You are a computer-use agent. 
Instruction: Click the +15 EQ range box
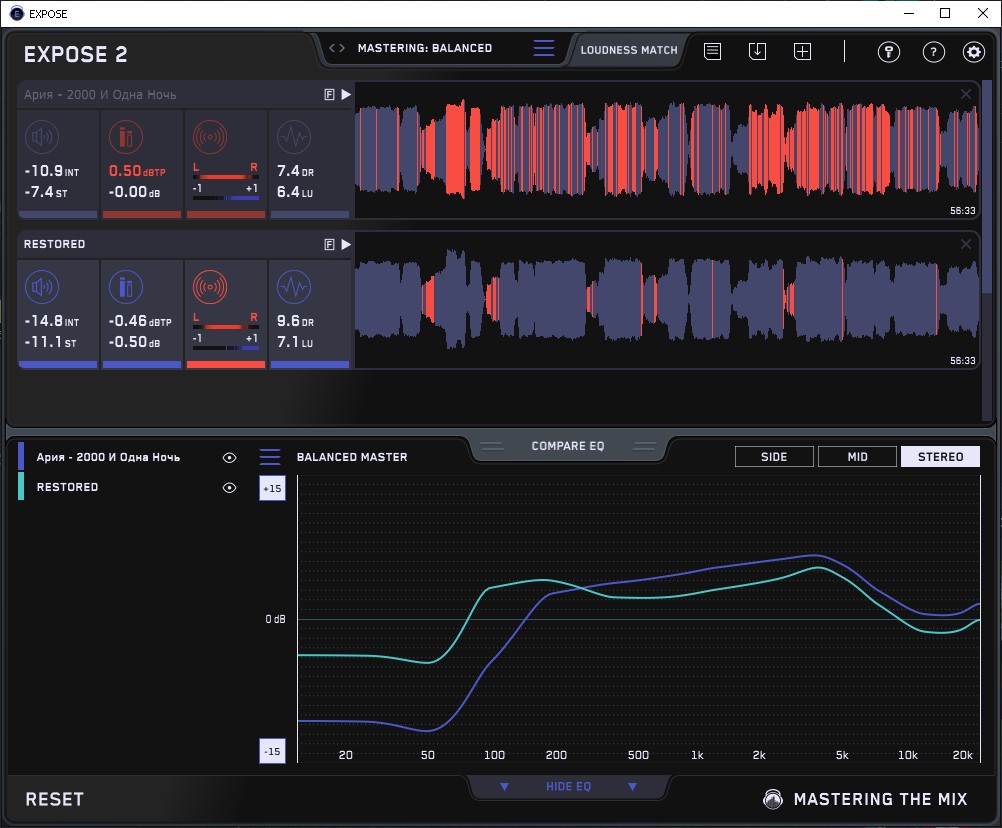point(272,488)
